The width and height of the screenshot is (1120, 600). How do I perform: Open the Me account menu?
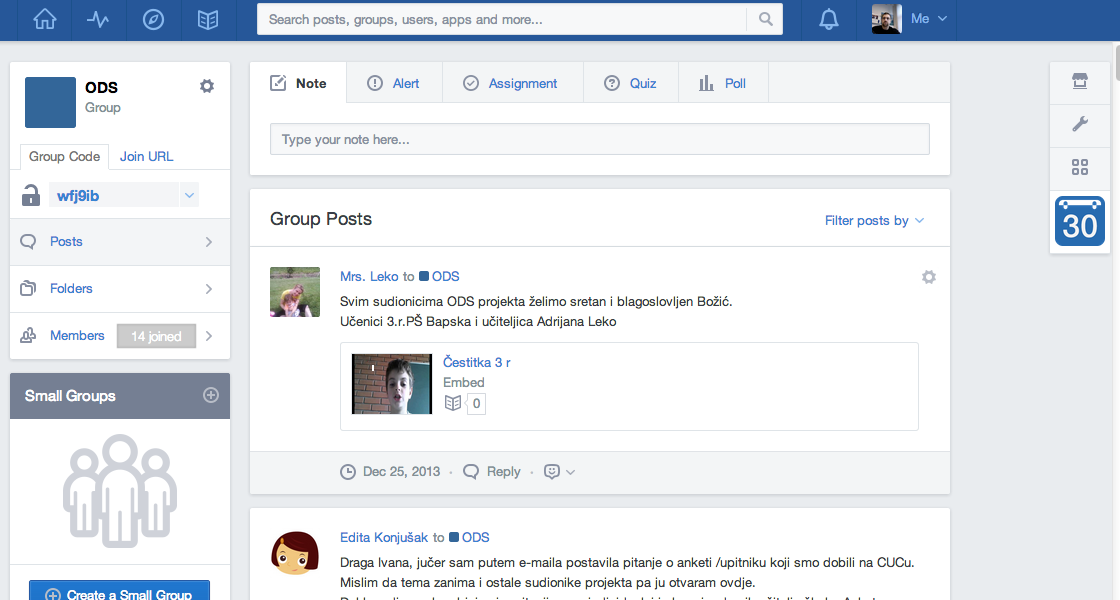coord(910,20)
